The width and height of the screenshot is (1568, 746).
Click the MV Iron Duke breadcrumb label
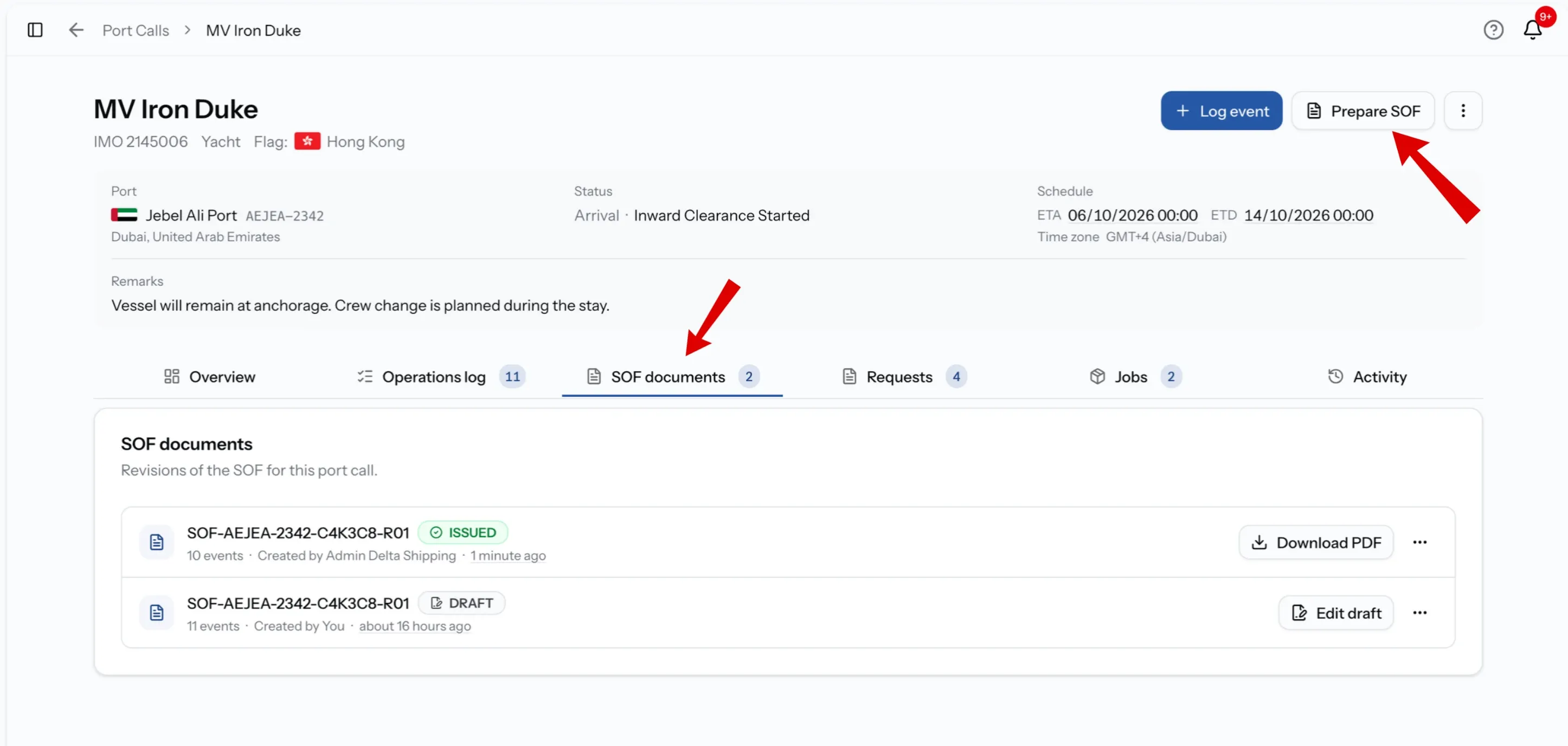(253, 30)
